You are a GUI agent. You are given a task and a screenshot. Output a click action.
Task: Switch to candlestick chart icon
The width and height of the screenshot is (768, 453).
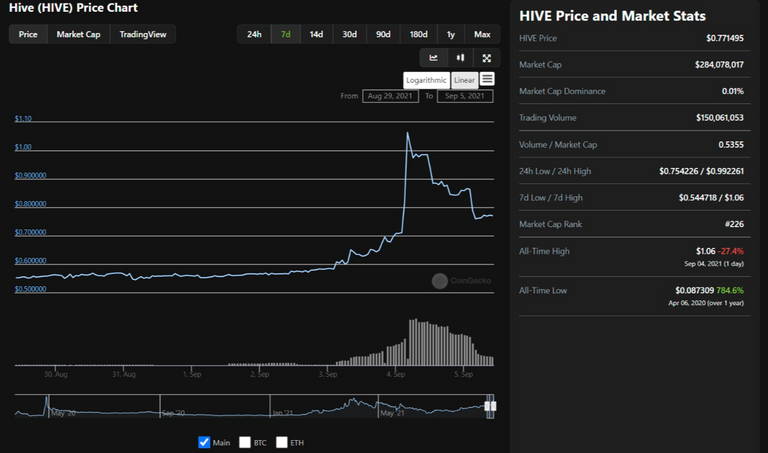point(460,58)
